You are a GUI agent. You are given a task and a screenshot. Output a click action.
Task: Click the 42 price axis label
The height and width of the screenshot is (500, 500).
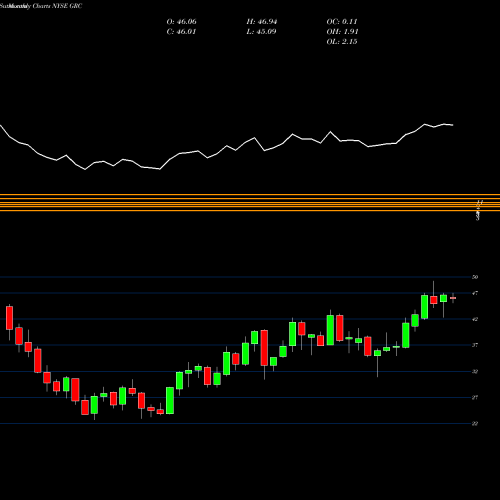click(475, 319)
